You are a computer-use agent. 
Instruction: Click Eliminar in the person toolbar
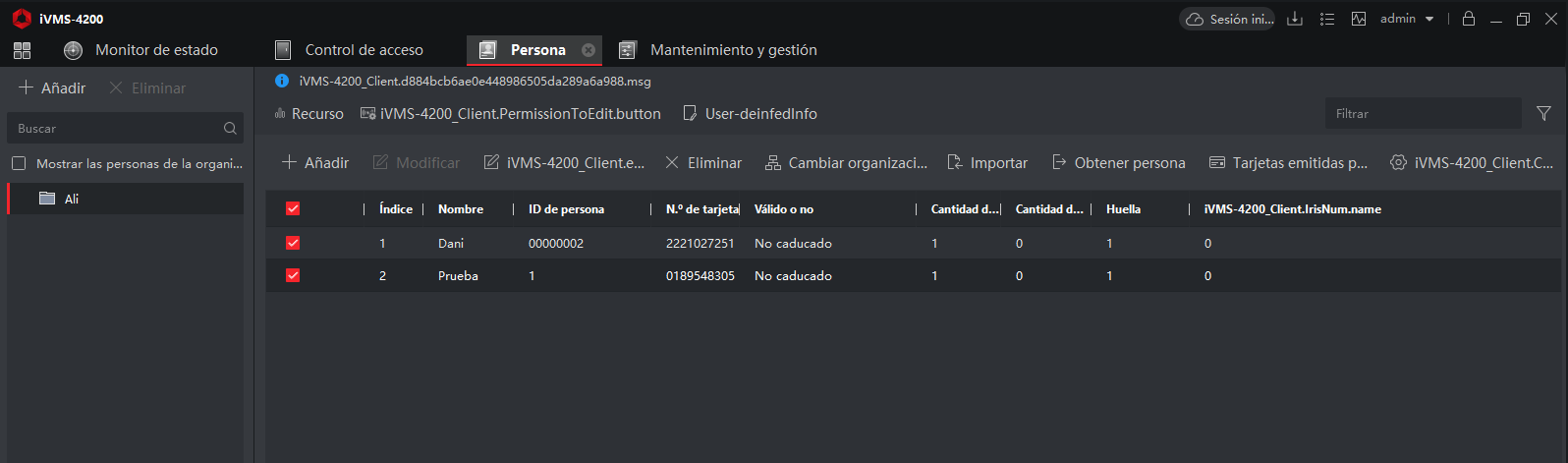[703, 163]
